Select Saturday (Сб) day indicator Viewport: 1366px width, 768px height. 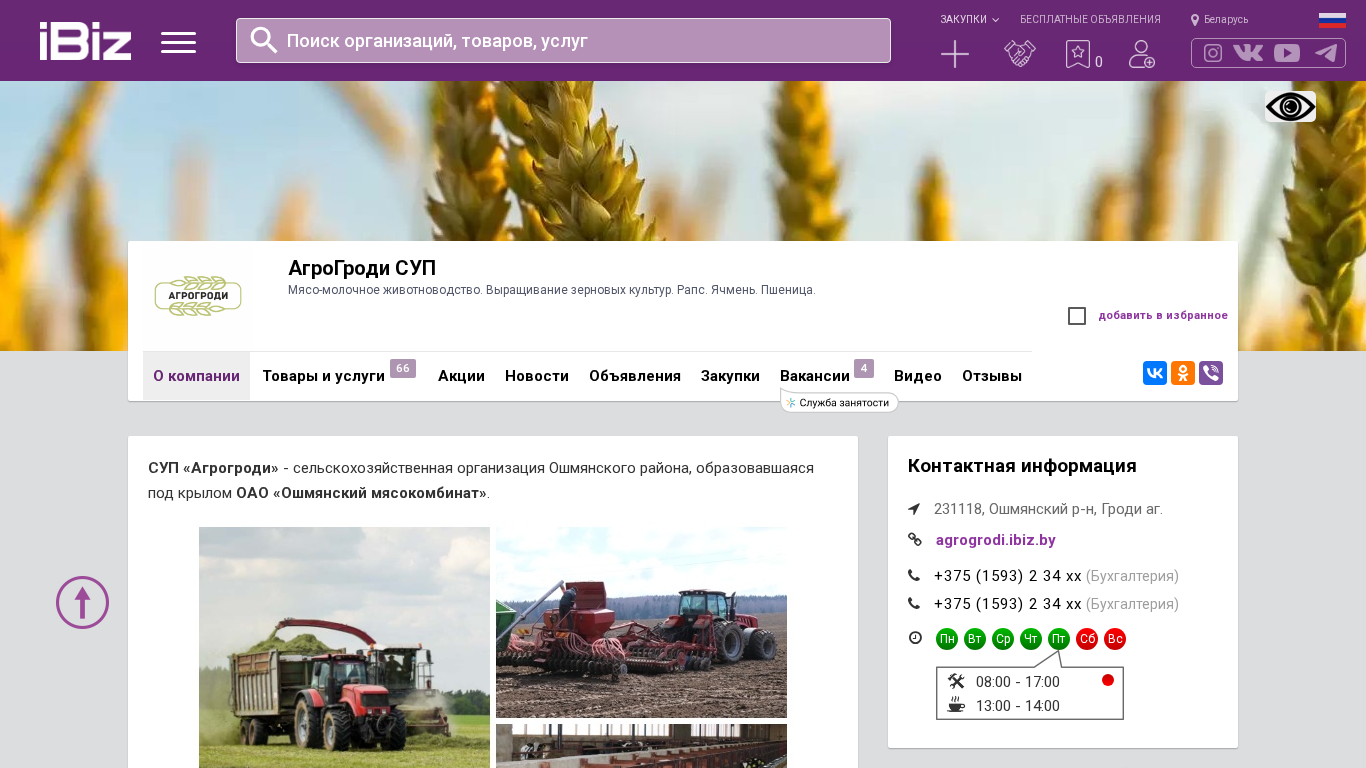(x=1087, y=639)
